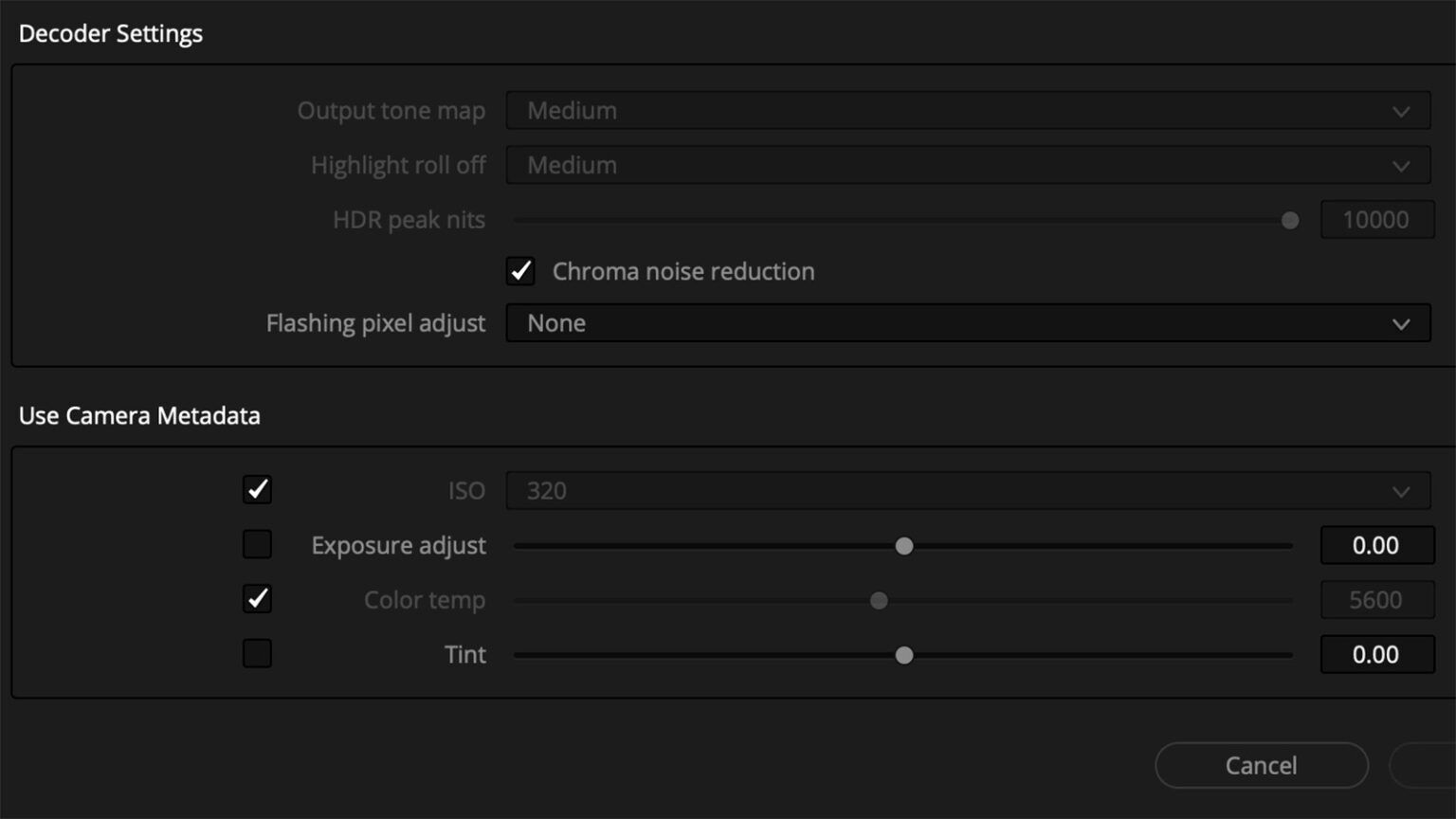Open the ISO value dropdown
Image resolution: width=1456 pixels, height=819 pixels.
coord(969,490)
